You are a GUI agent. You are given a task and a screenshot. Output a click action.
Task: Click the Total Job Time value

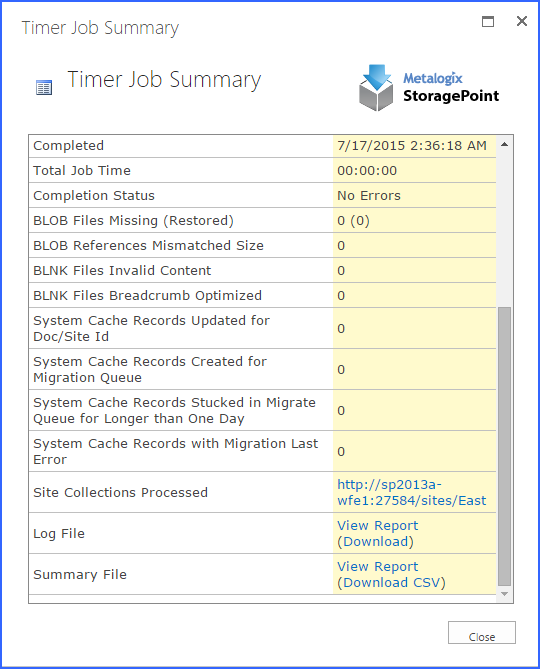click(x=367, y=171)
